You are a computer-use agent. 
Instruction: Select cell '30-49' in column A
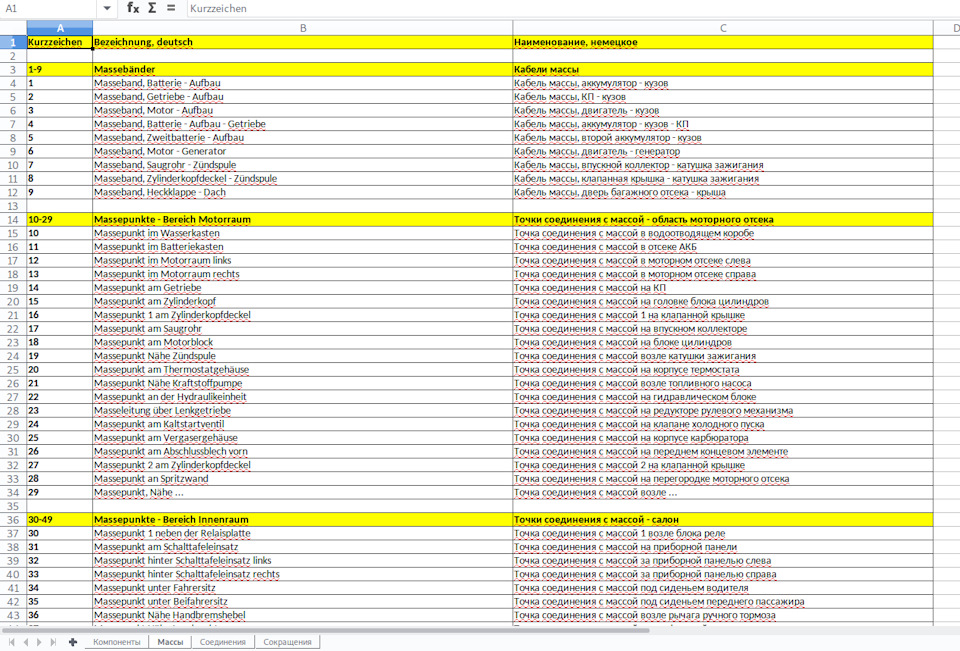tap(60, 519)
